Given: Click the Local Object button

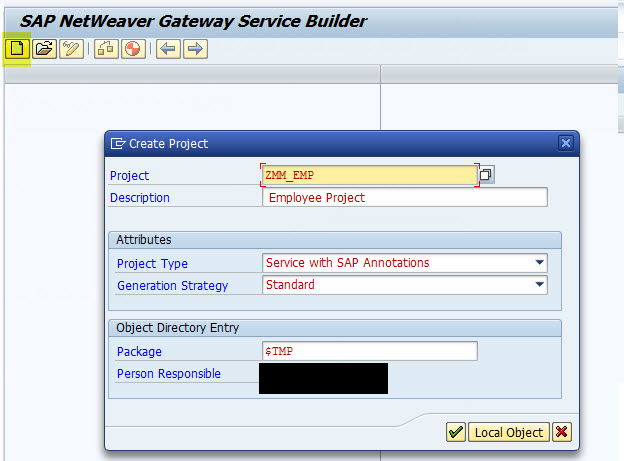Looking at the screenshot, I should coord(509,432).
